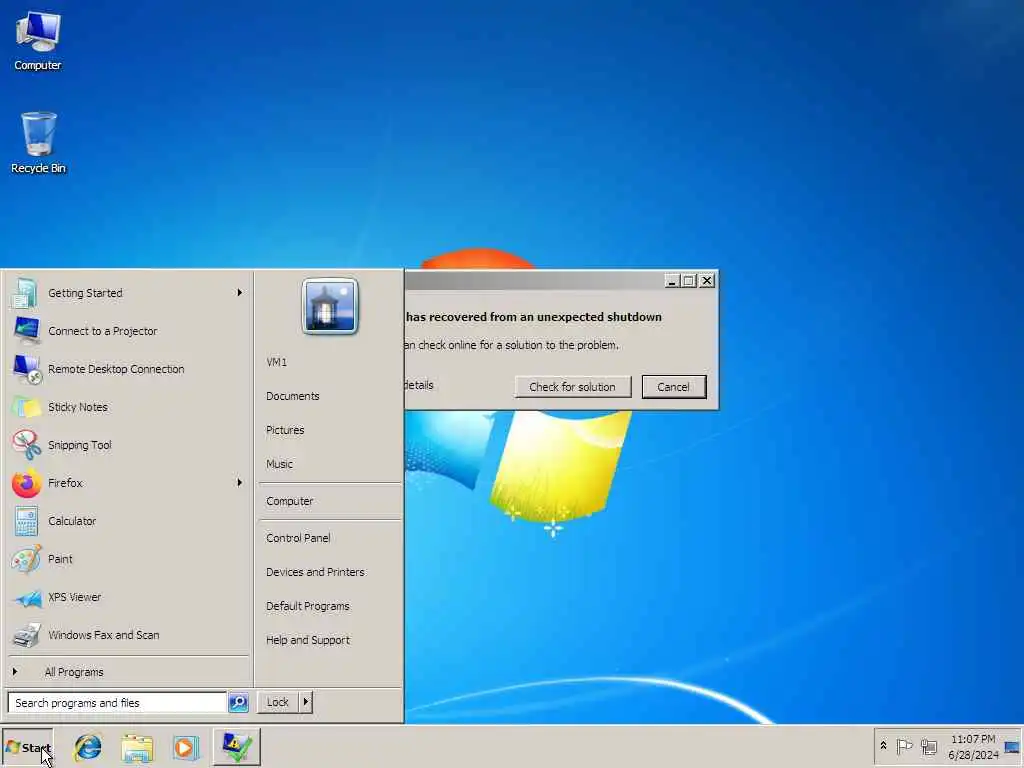The image size is (1024, 768).
Task: Click the network tray icon
Action: [929, 746]
